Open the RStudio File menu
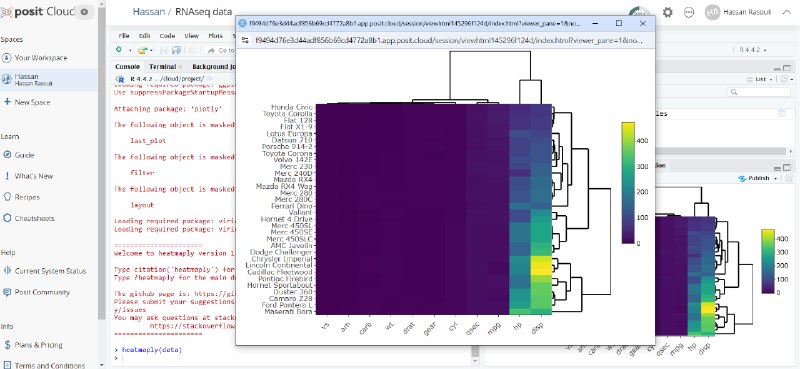Image resolution: width=800 pixels, height=369 pixels. point(124,36)
